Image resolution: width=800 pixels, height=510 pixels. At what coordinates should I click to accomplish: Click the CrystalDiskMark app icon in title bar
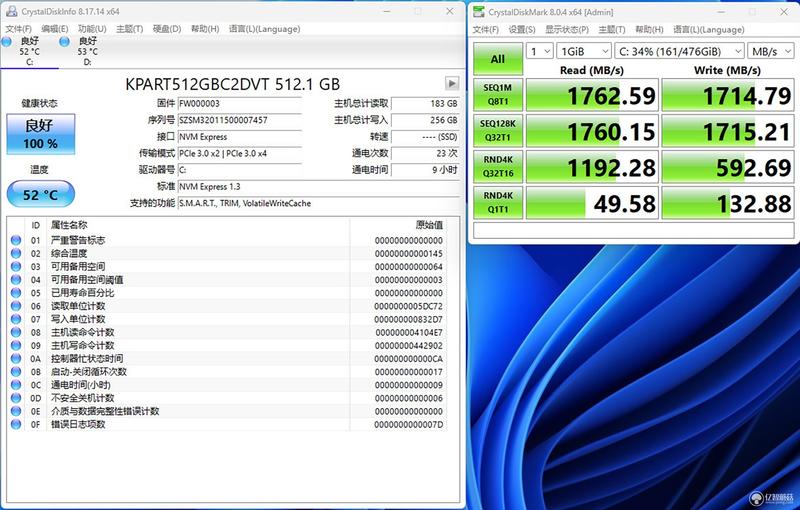(x=479, y=12)
